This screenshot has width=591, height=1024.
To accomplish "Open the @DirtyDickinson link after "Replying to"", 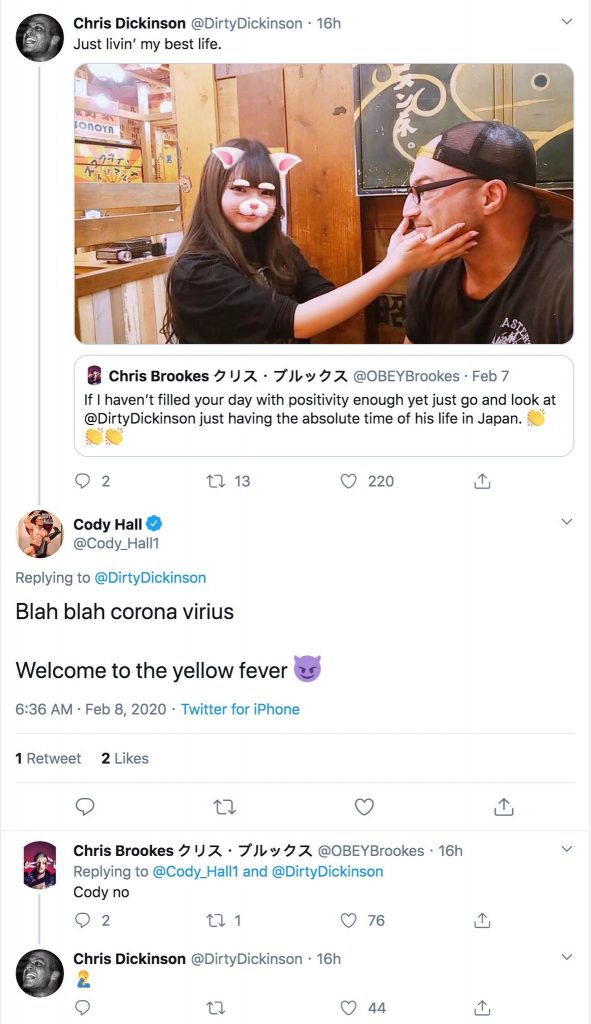I will click(150, 577).
